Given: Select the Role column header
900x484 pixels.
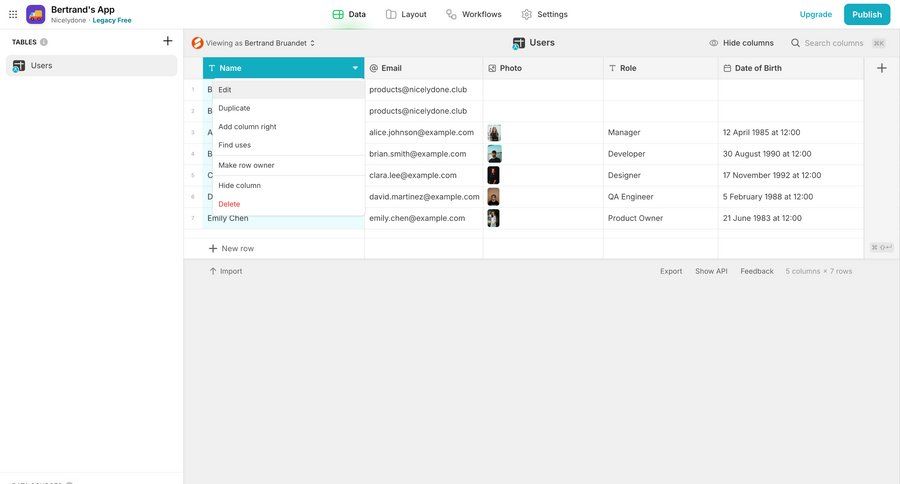Looking at the screenshot, I should coord(661,68).
